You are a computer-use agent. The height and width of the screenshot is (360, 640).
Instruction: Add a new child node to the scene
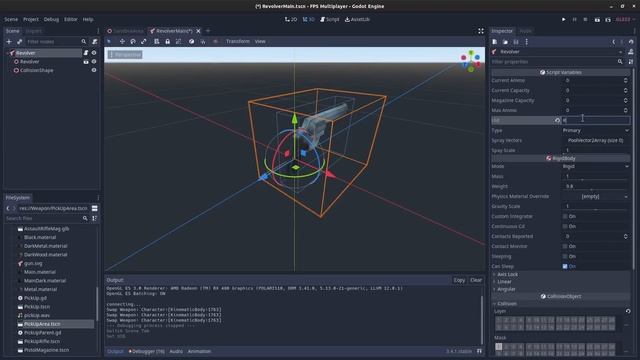(x=9, y=42)
